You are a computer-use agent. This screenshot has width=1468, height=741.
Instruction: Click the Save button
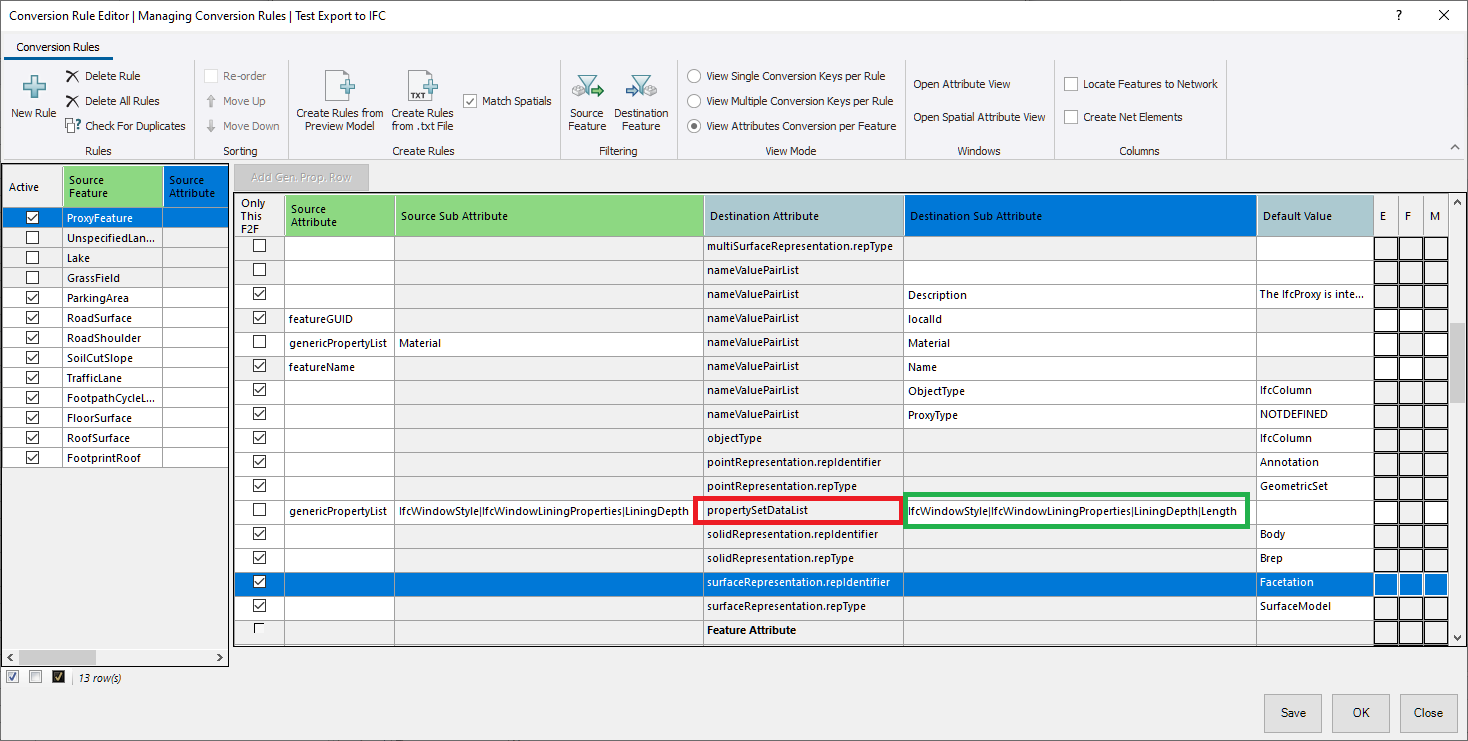click(1293, 713)
